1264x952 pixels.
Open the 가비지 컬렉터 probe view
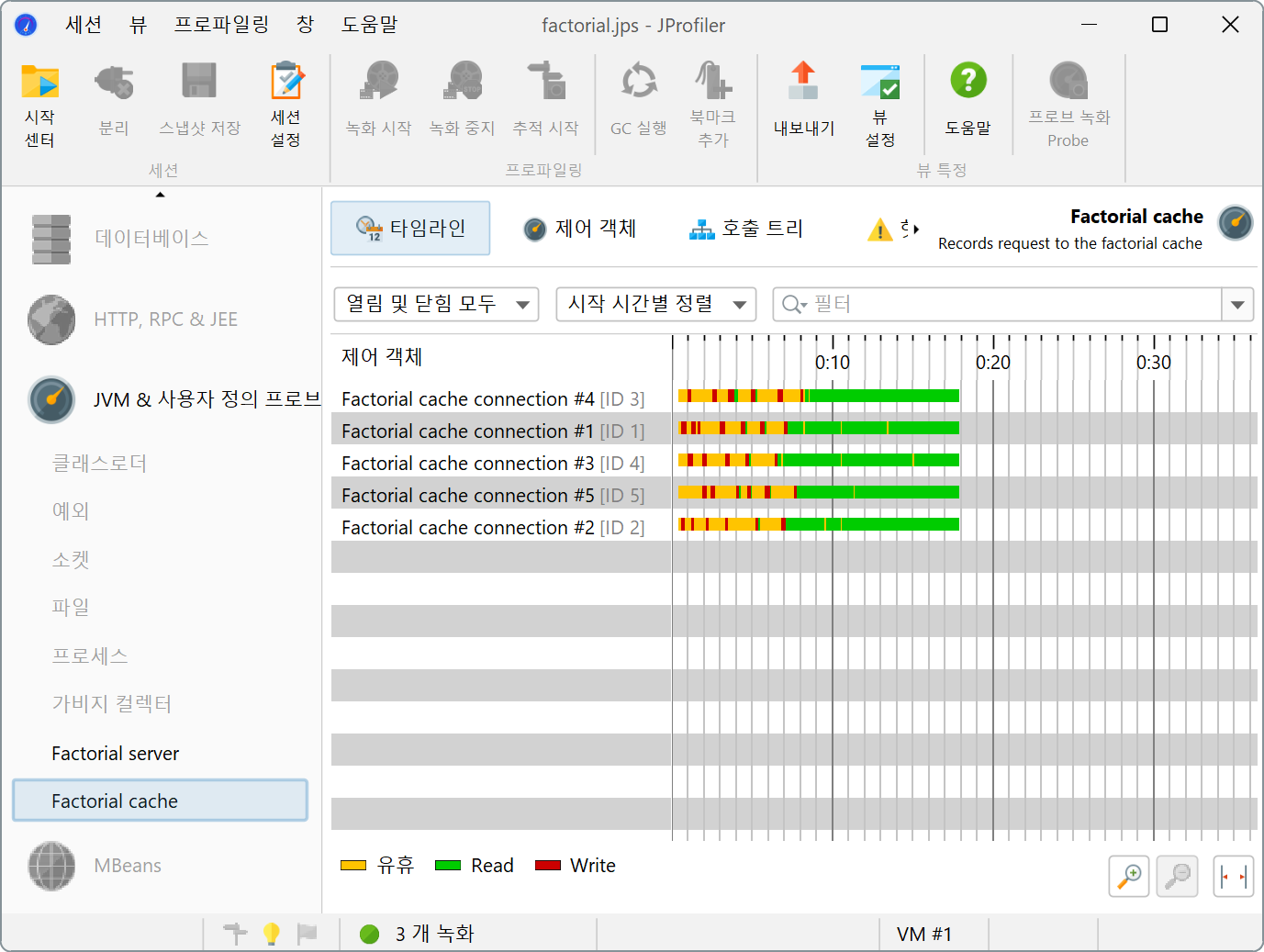pyautogui.click(x=112, y=704)
